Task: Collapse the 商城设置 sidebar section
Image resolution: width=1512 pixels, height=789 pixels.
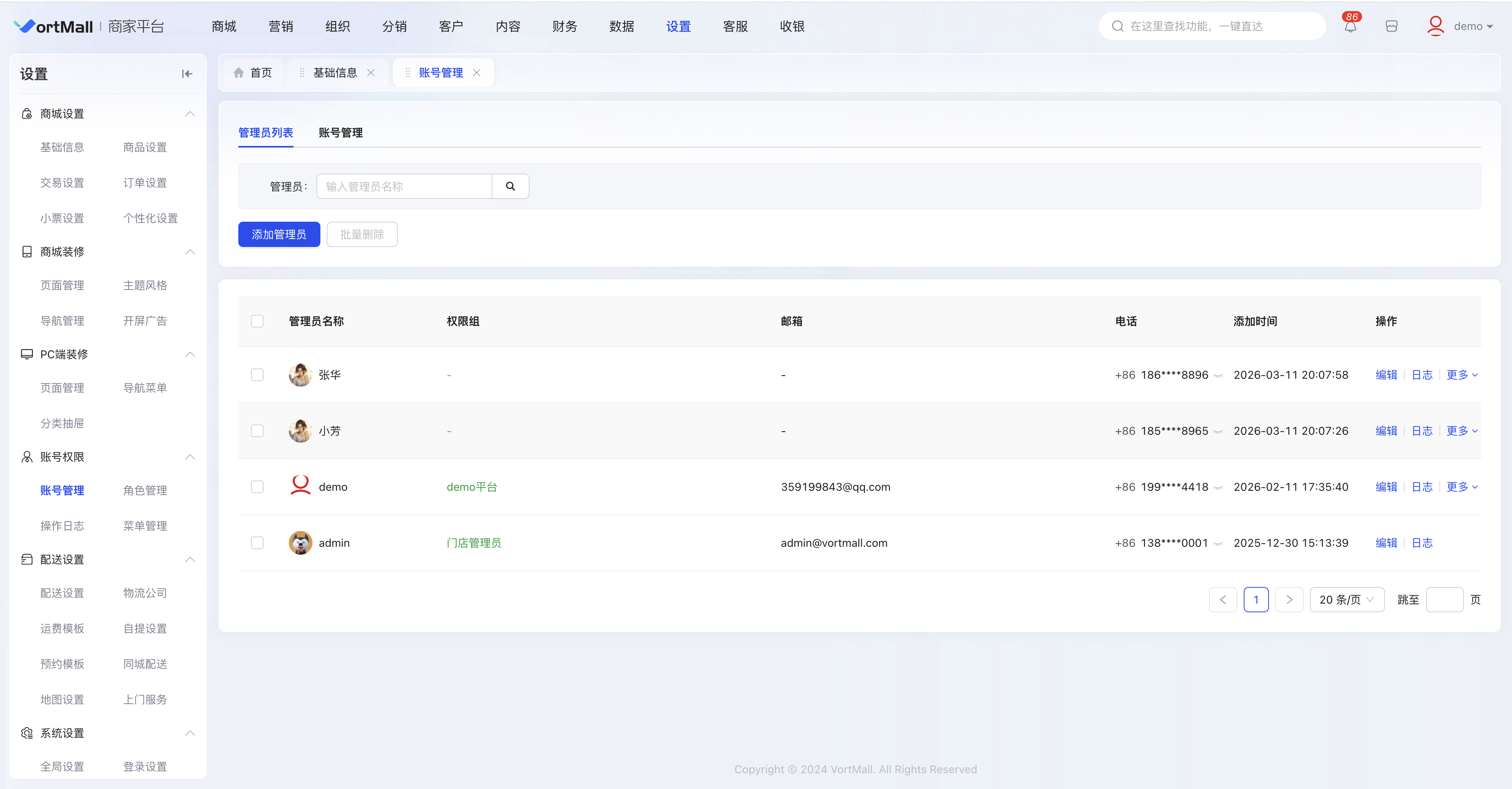Action: pyautogui.click(x=189, y=114)
